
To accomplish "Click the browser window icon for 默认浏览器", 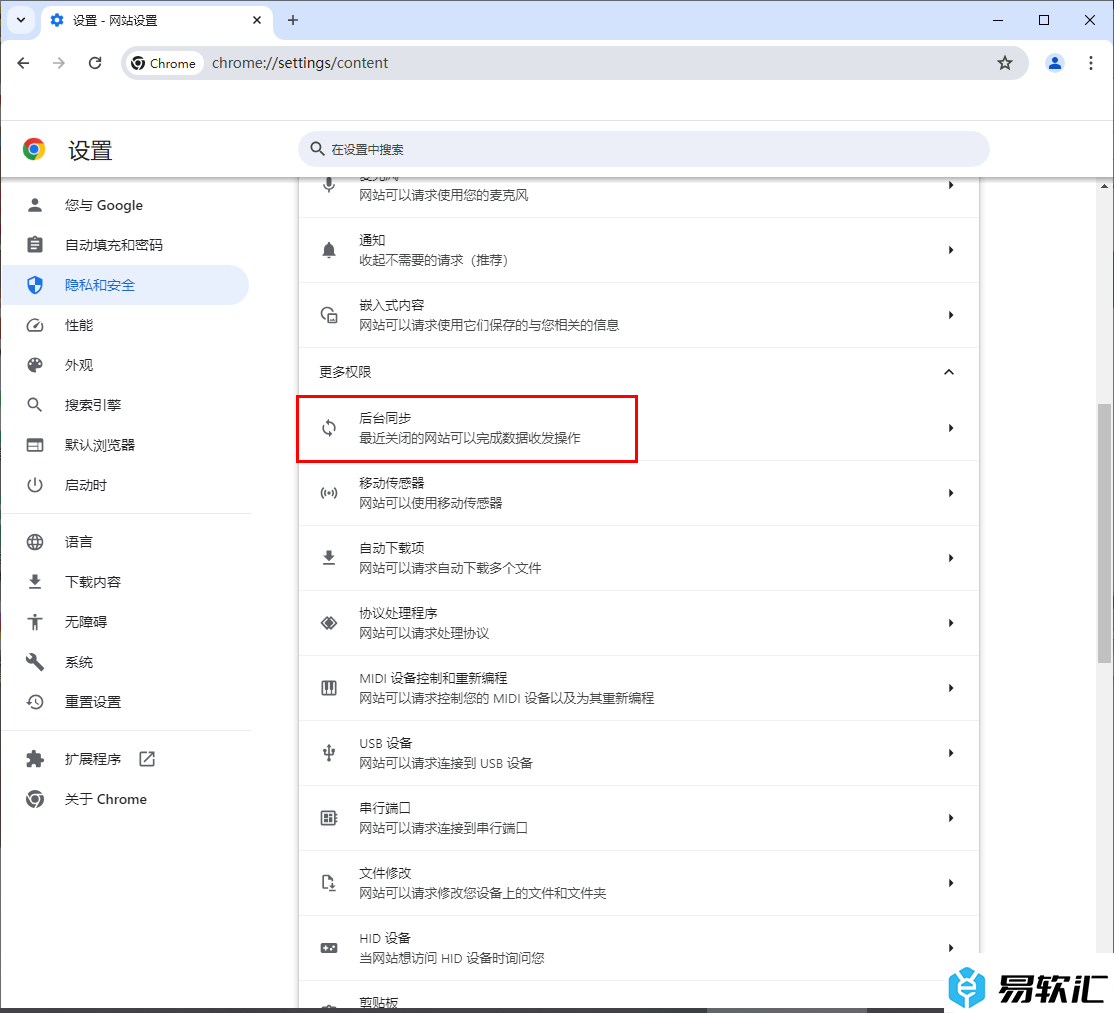I will tap(35, 445).
